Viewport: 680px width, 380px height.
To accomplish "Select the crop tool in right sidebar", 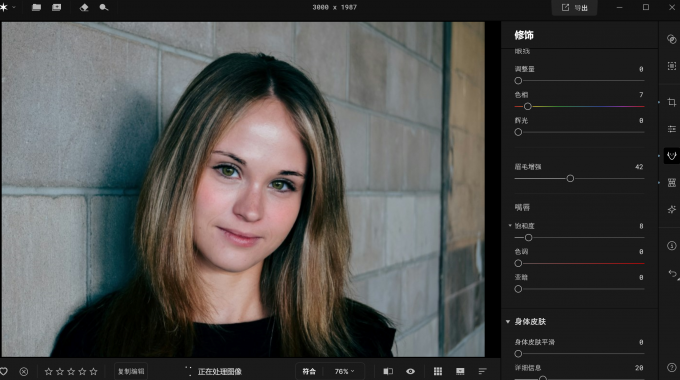I will coord(671,102).
